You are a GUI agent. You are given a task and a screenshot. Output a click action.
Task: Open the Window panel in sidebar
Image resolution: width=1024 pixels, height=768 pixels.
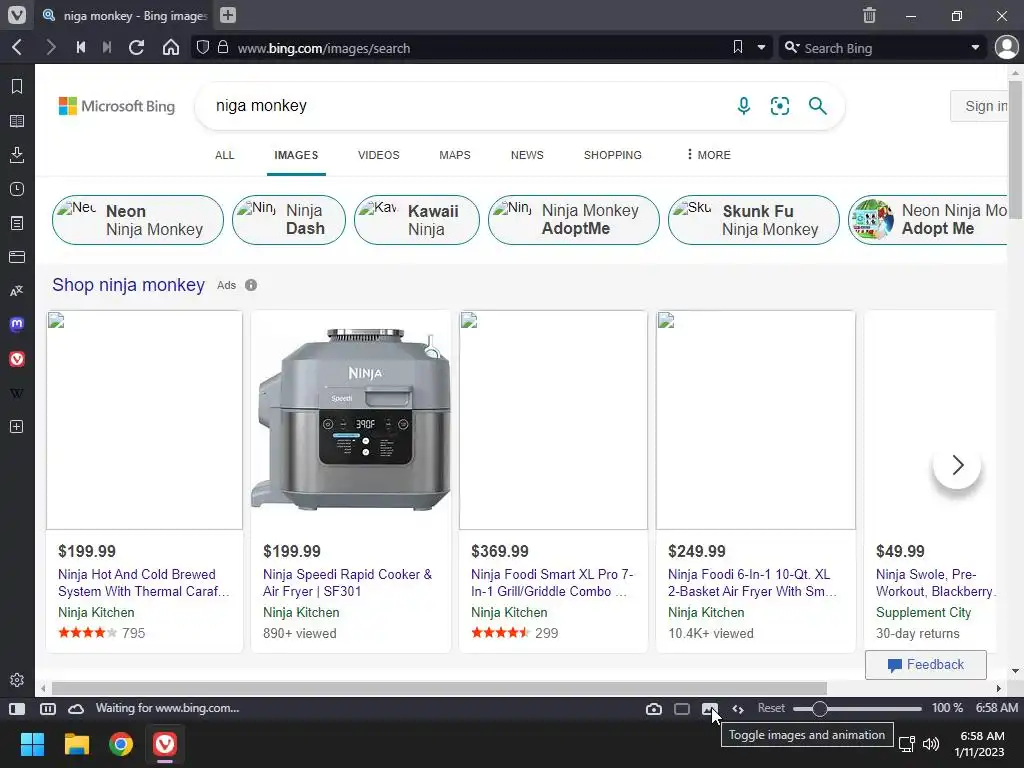coord(17,257)
